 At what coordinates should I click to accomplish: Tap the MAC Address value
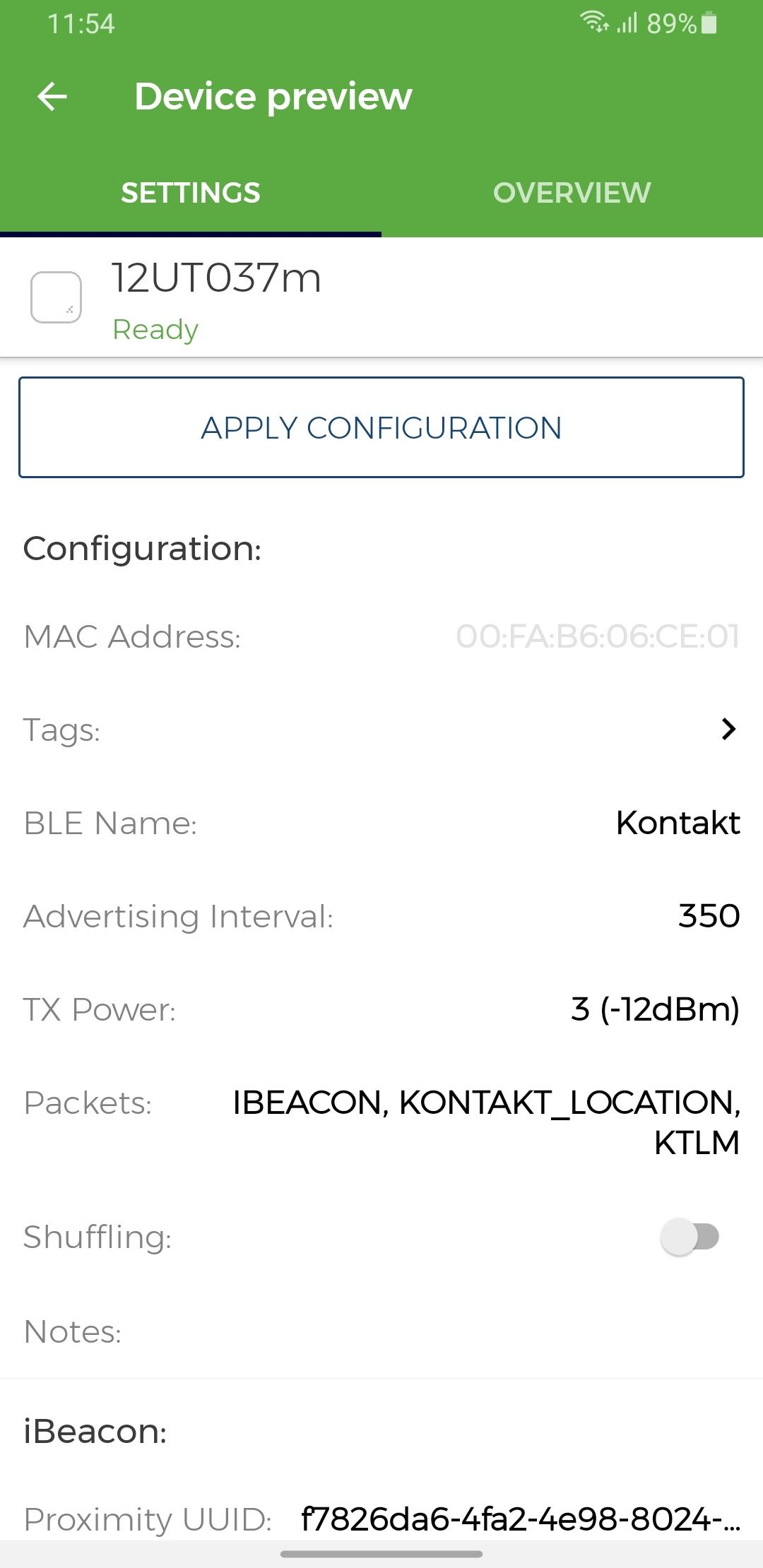(x=598, y=636)
